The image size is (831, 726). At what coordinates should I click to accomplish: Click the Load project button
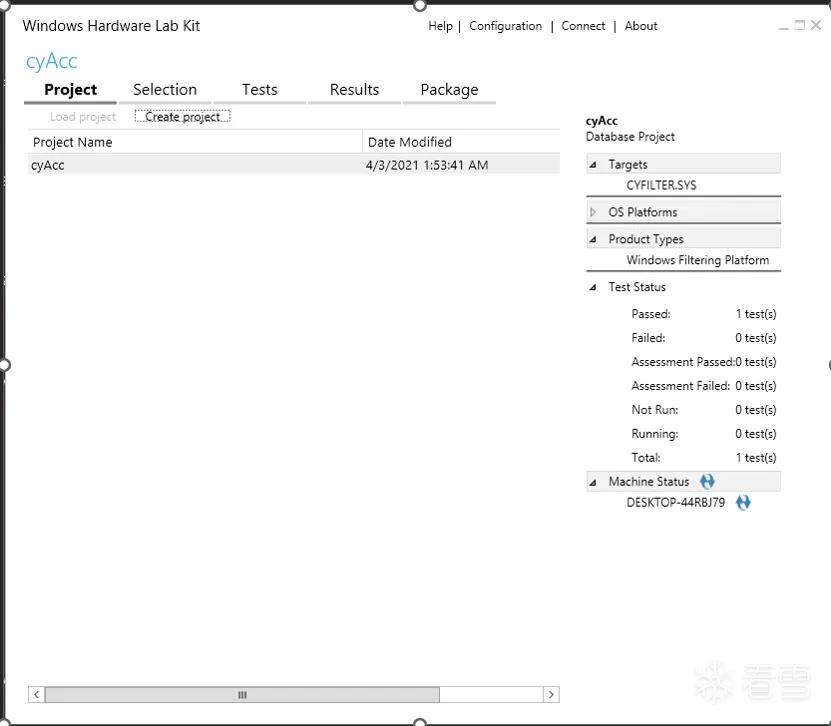coord(83,117)
